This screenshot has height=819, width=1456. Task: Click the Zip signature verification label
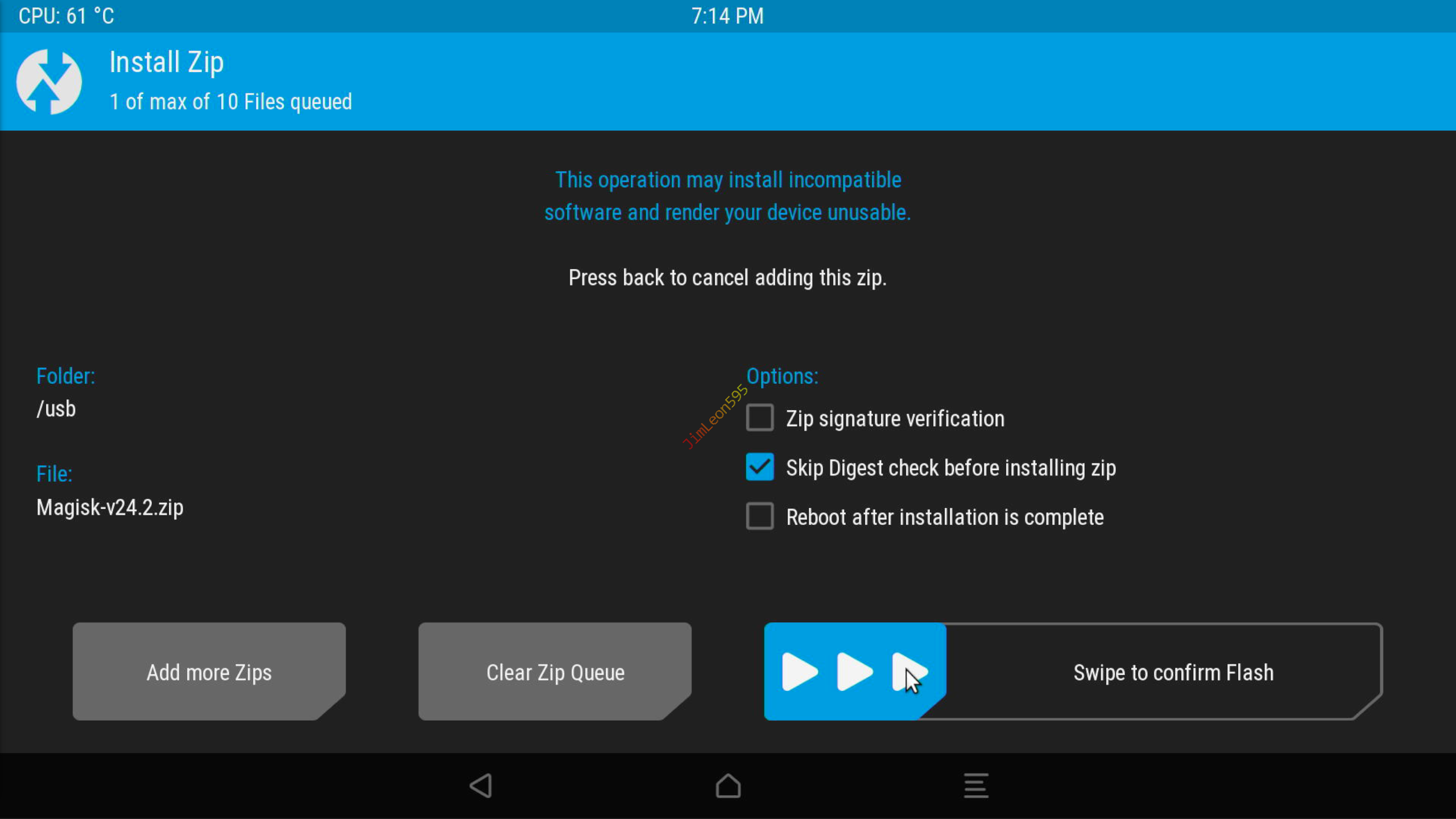coord(895,419)
